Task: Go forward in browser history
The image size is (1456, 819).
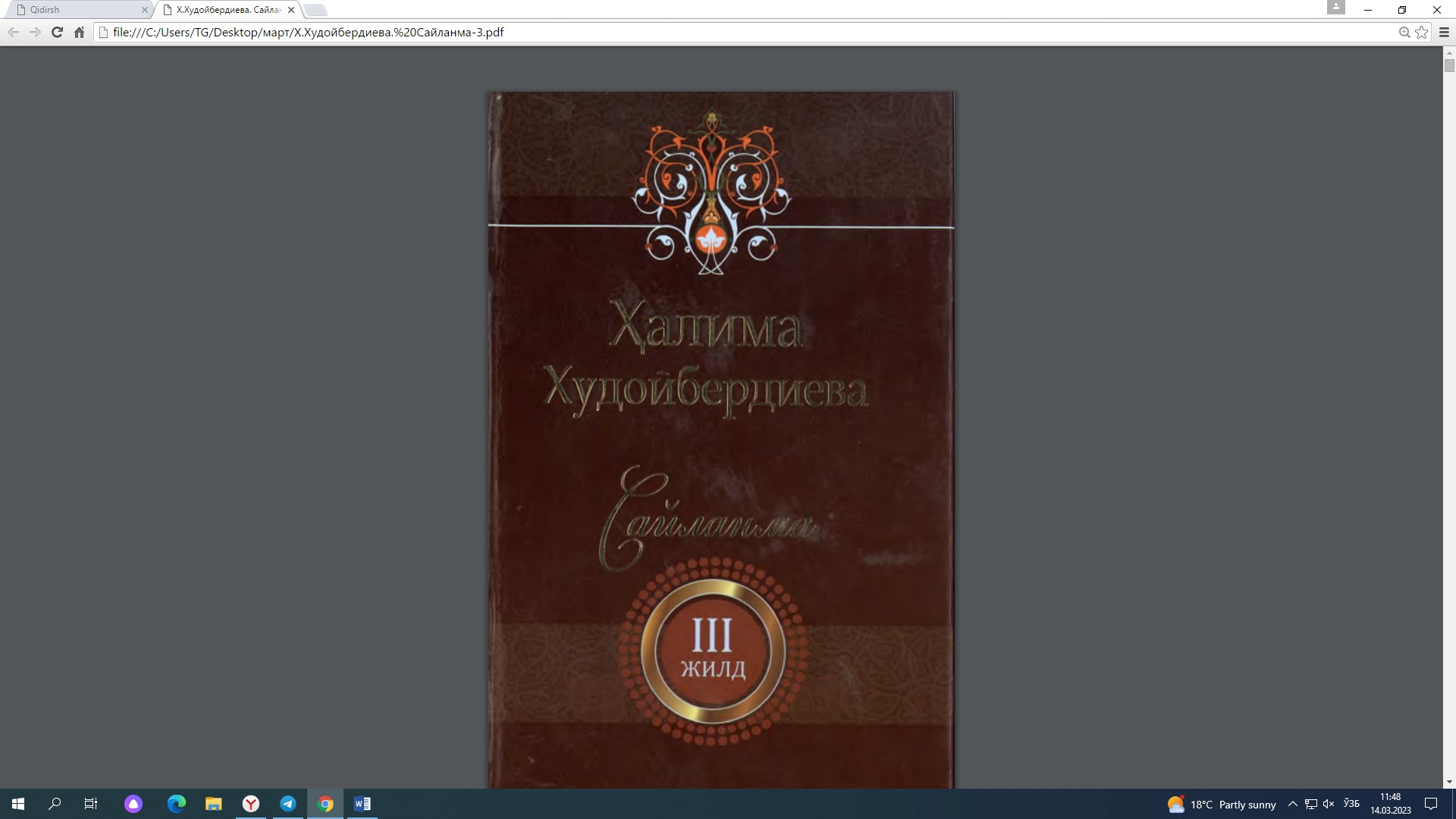Action: [35, 33]
